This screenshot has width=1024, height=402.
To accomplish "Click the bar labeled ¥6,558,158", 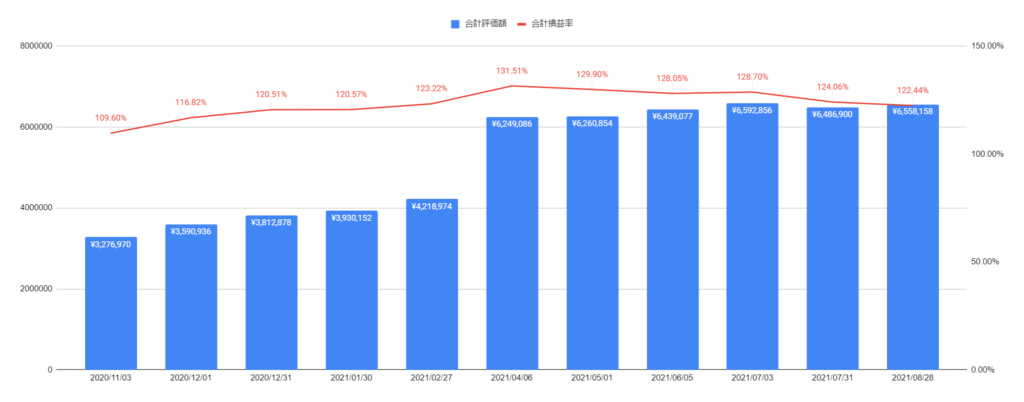I will tap(913, 238).
